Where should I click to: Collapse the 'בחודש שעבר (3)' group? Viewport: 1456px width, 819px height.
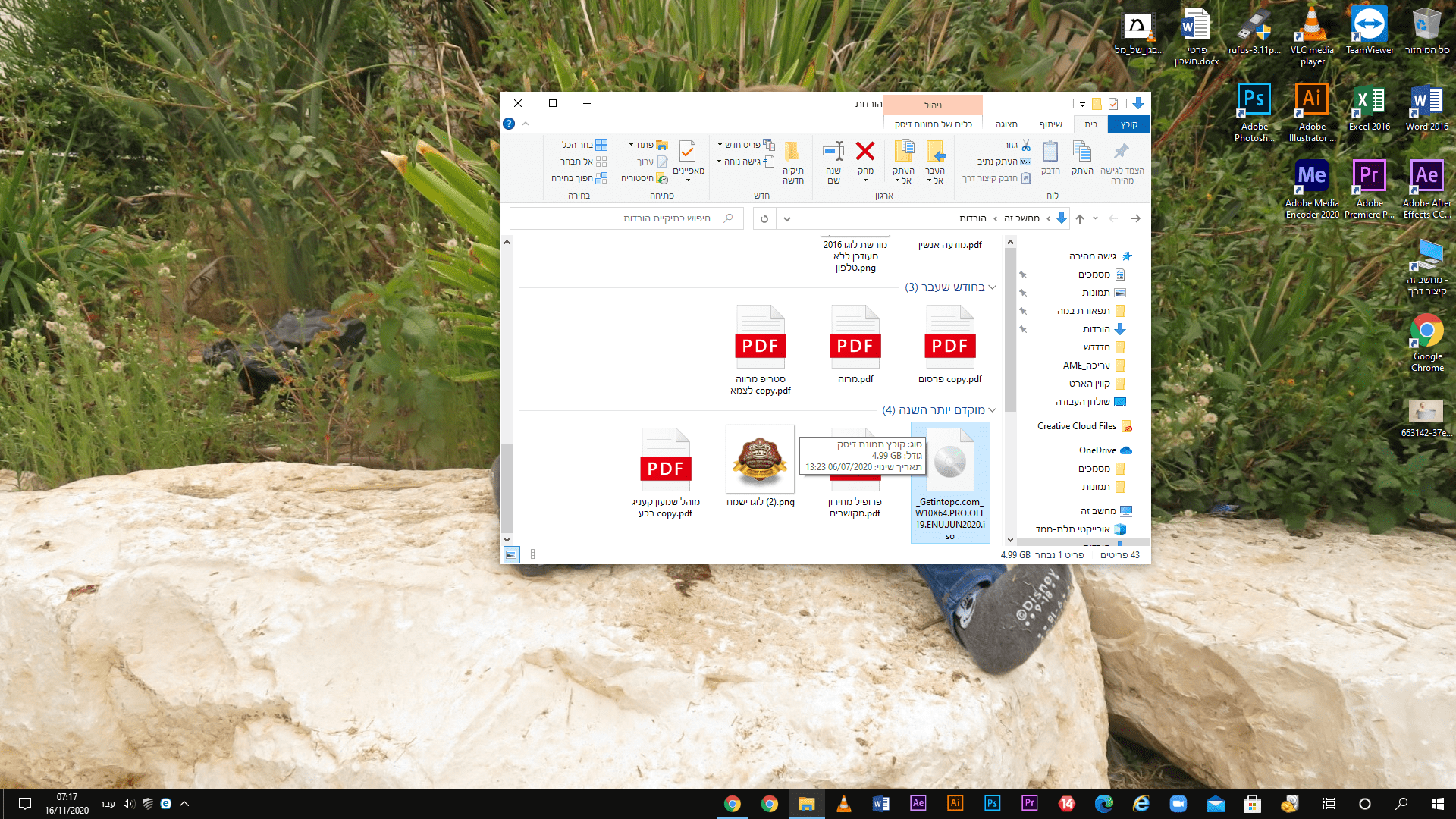pos(992,287)
